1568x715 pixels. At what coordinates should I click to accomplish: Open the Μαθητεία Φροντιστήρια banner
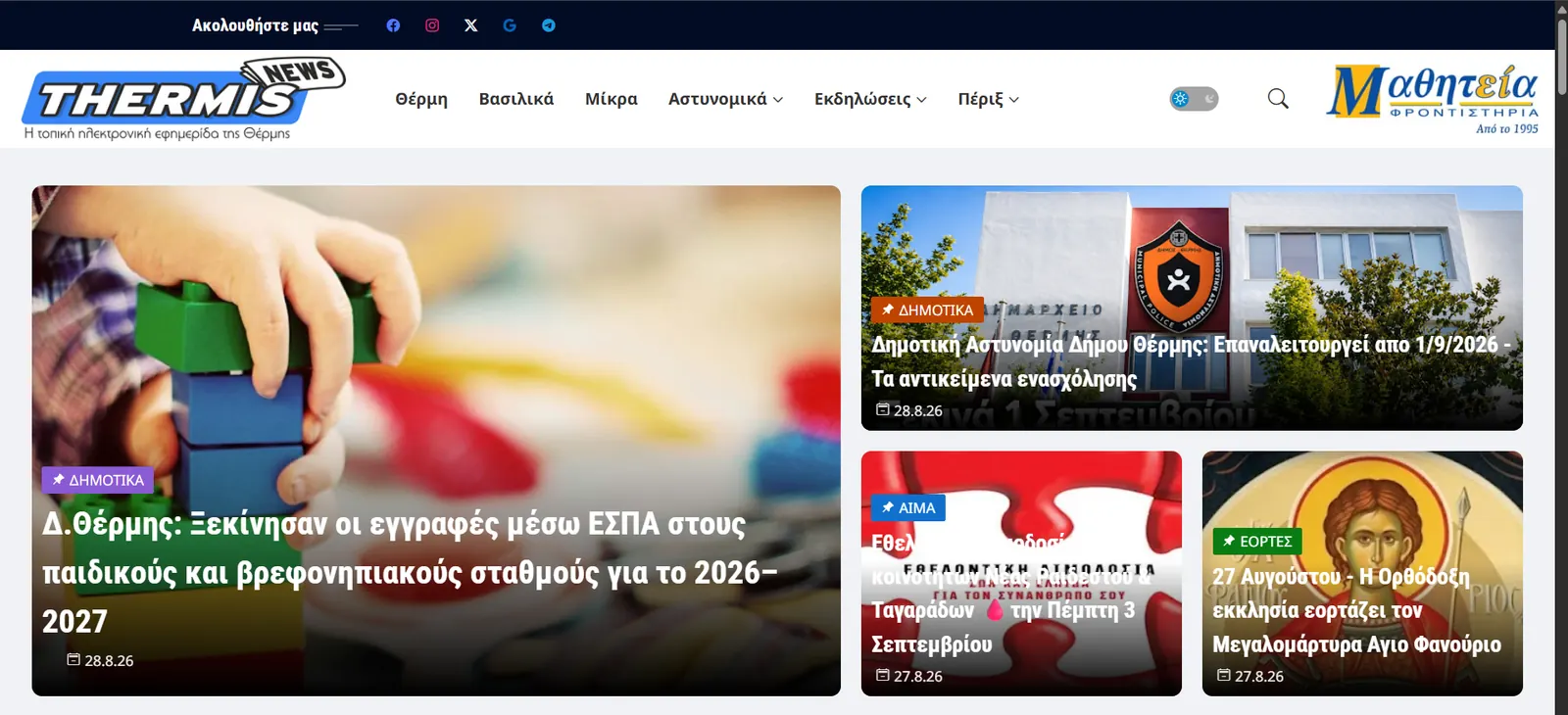tap(1433, 99)
